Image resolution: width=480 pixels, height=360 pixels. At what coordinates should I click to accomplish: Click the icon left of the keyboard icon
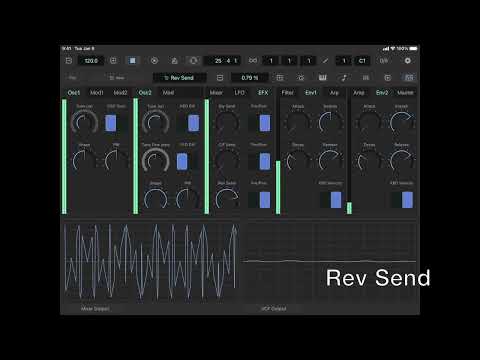(301, 78)
